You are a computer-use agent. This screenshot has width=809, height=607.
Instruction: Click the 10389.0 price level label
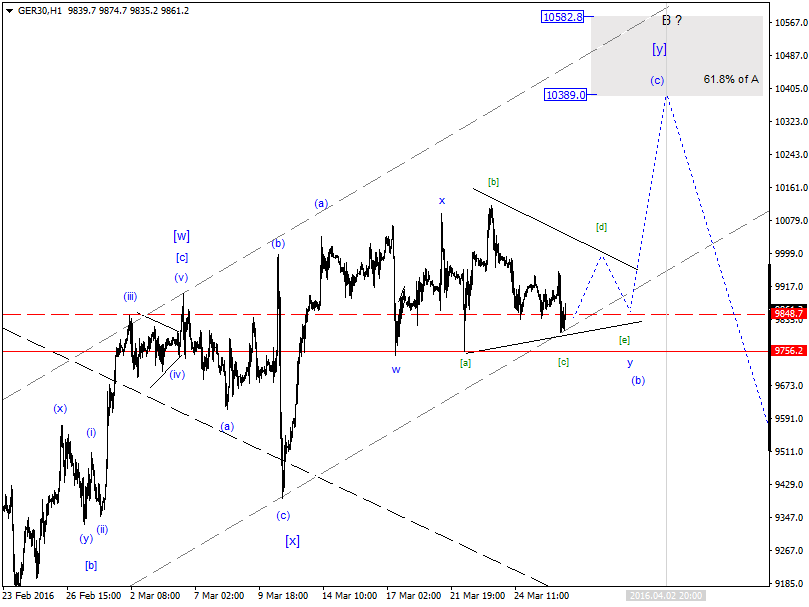click(565, 96)
